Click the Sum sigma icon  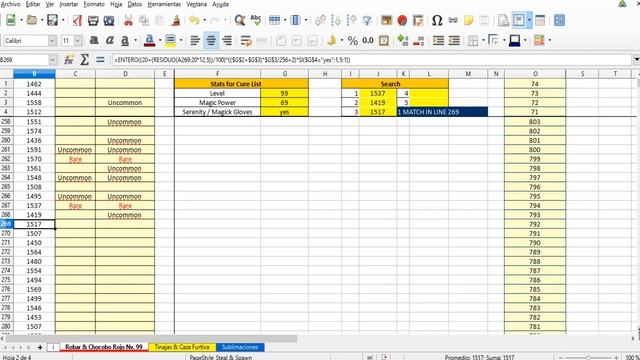coord(84,60)
